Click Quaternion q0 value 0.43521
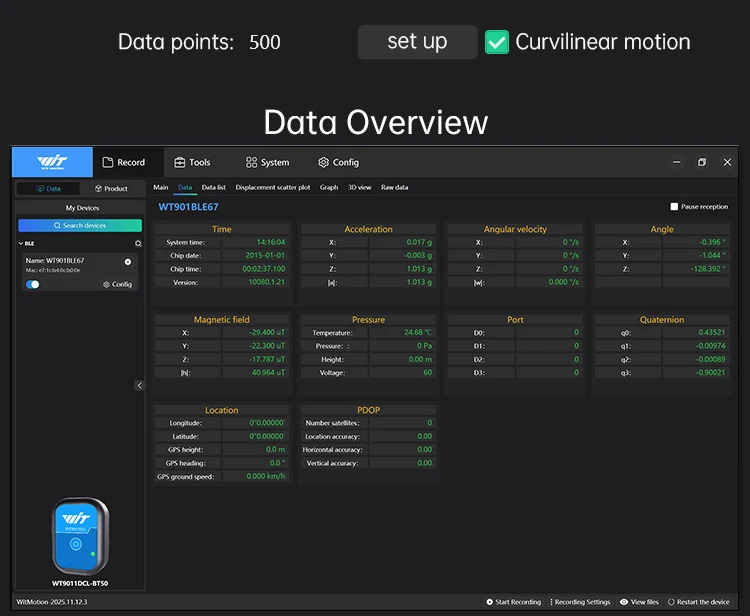The height and width of the screenshot is (616, 750). (711, 332)
